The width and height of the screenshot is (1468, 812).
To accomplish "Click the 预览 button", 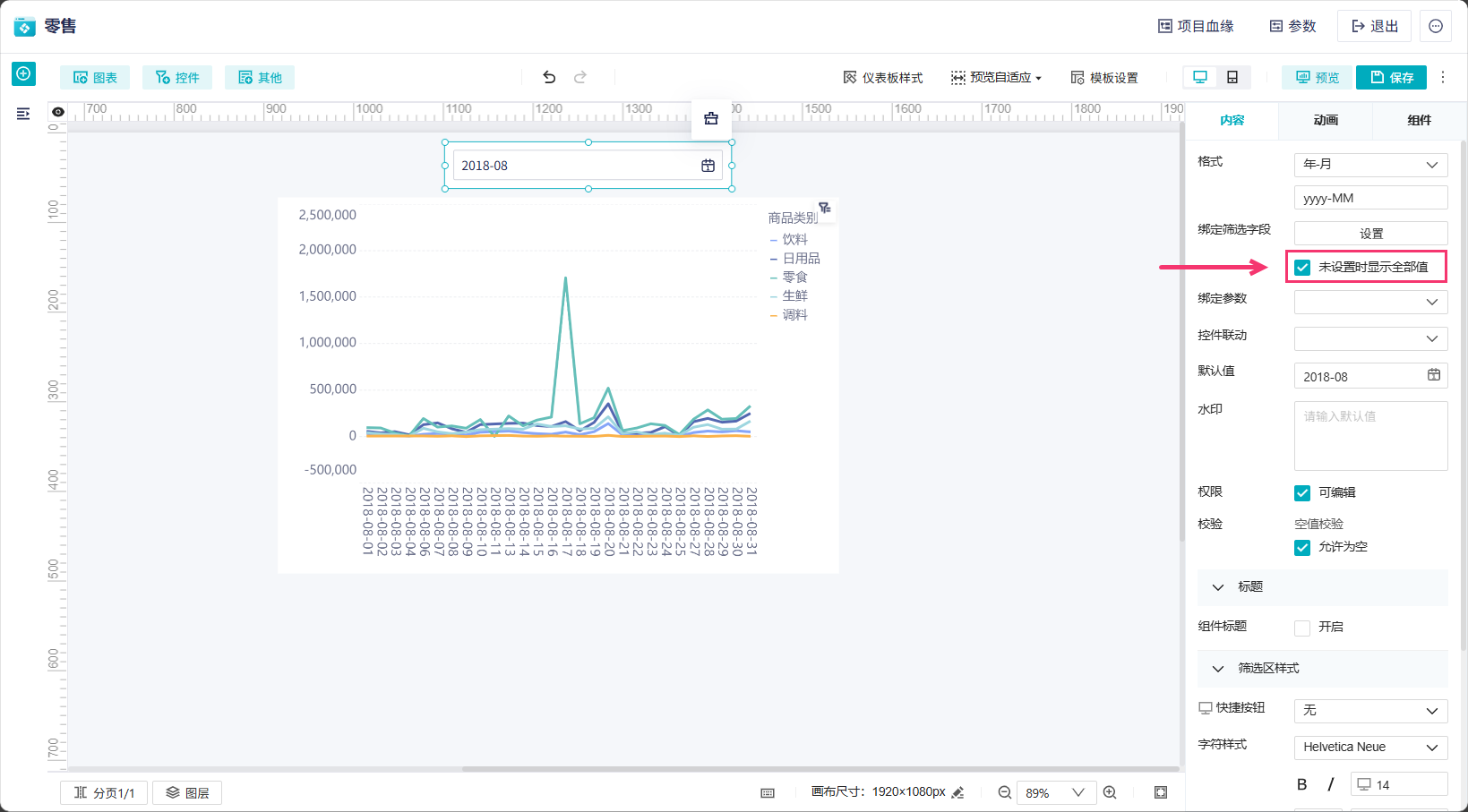I will tap(1316, 78).
